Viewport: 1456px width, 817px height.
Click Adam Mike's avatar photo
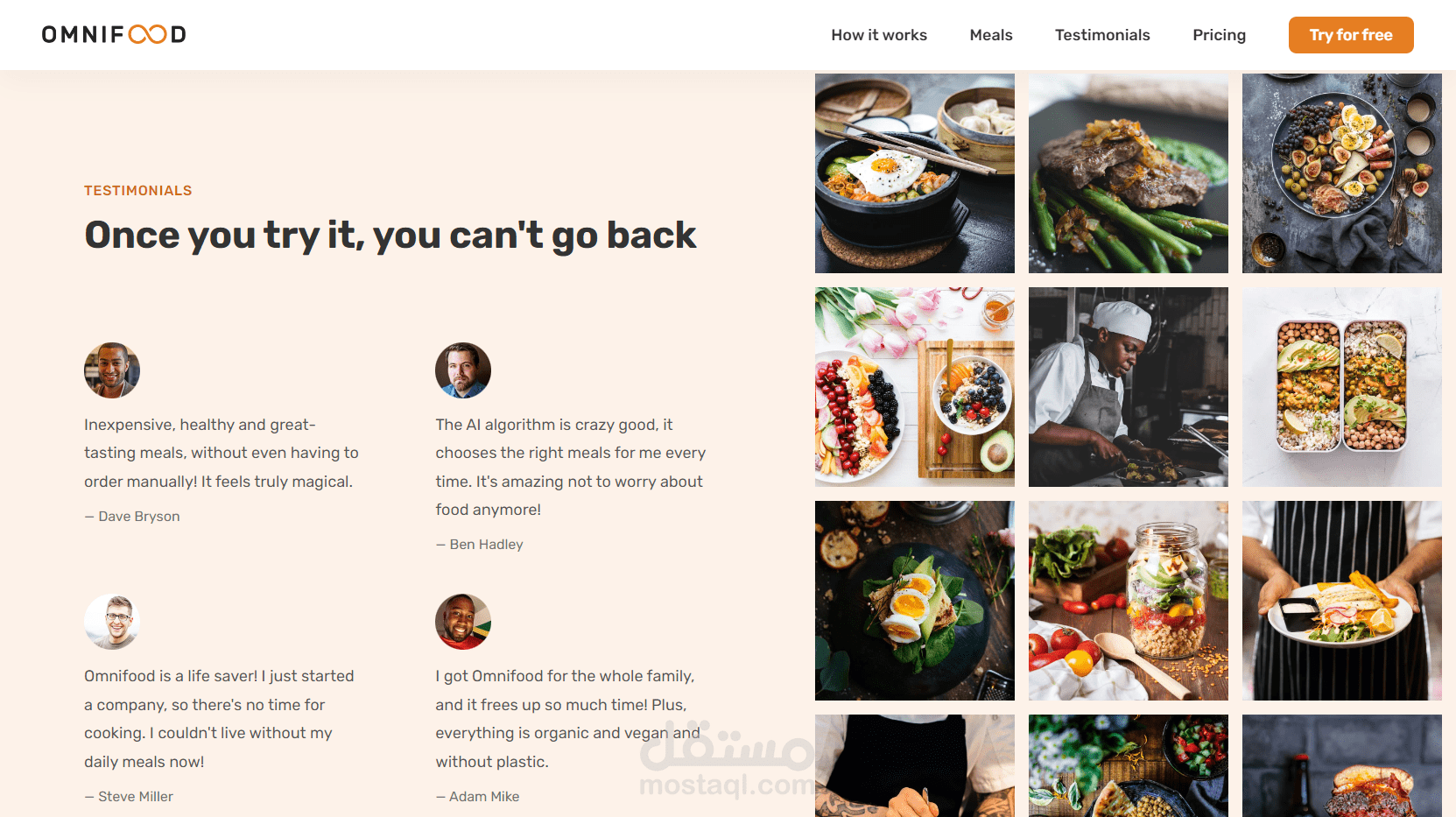(463, 622)
